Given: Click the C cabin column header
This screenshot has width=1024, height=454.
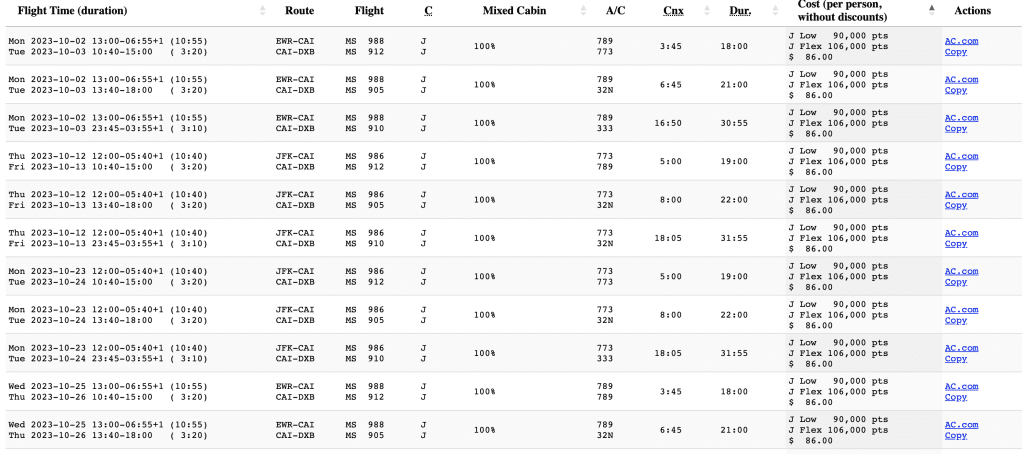Looking at the screenshot, I should pos(428,10).
